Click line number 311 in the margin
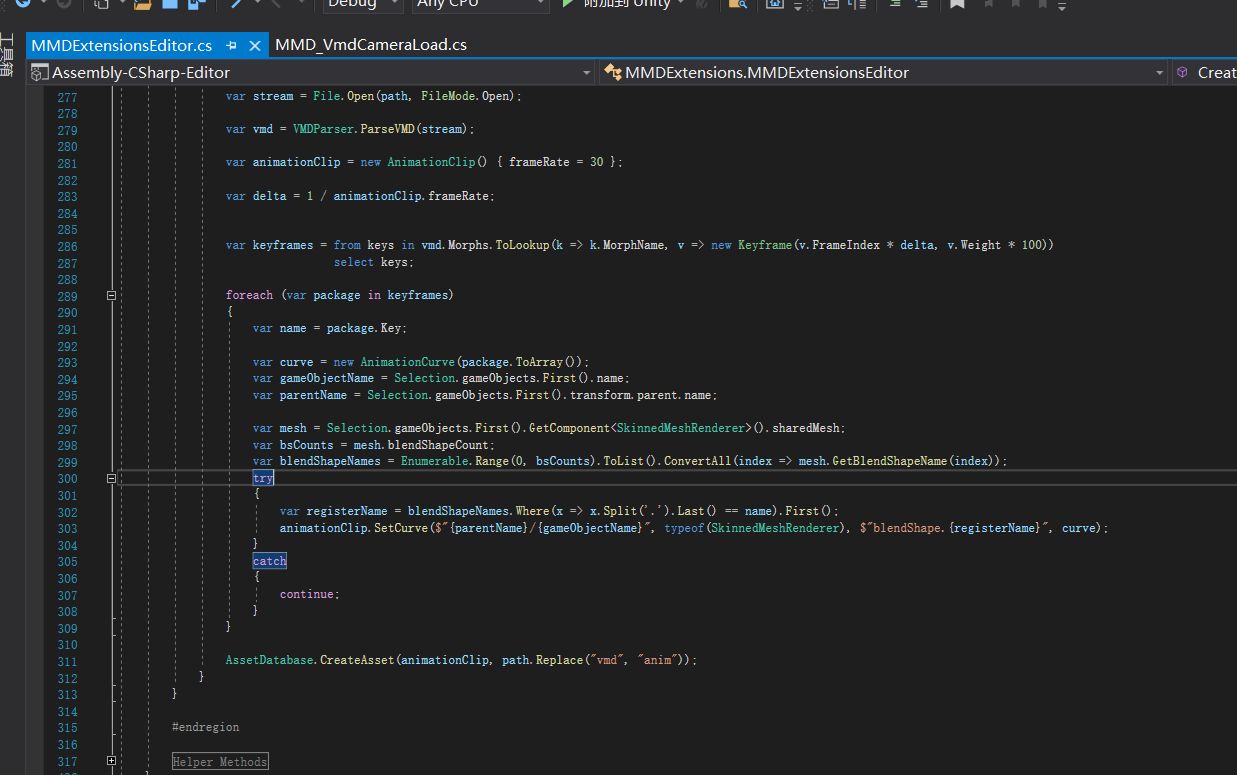This screenshot has height=775, width=1237. [x=67, y=661]
